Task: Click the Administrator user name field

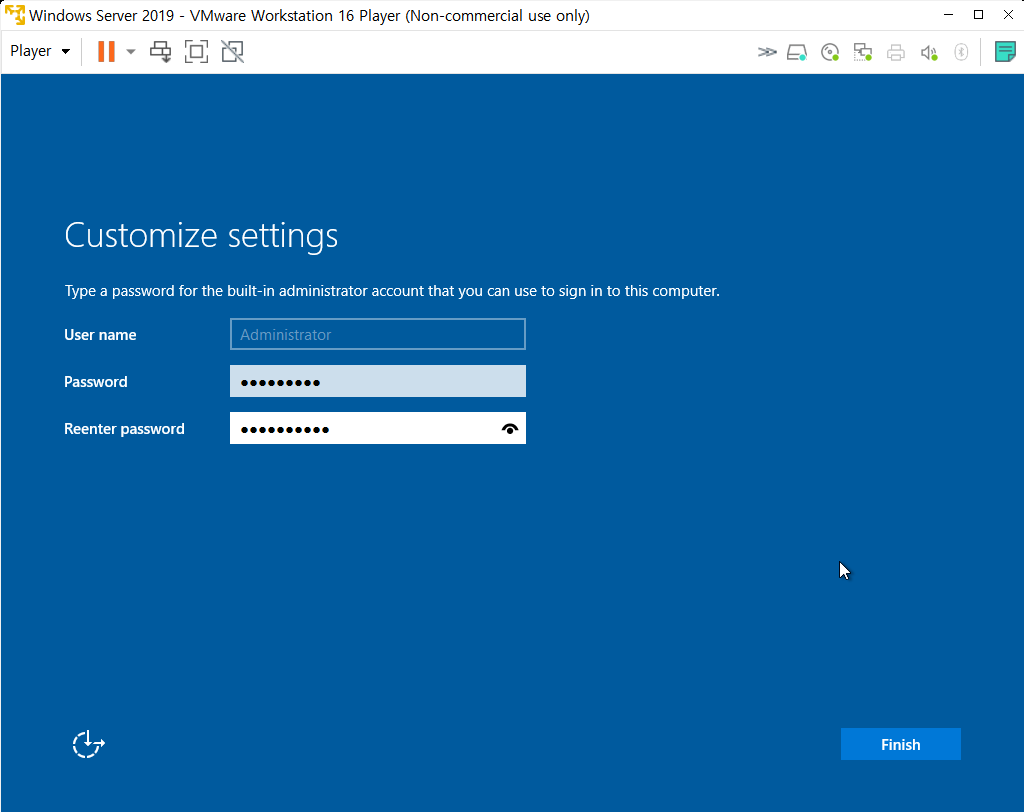Action: 377,334
